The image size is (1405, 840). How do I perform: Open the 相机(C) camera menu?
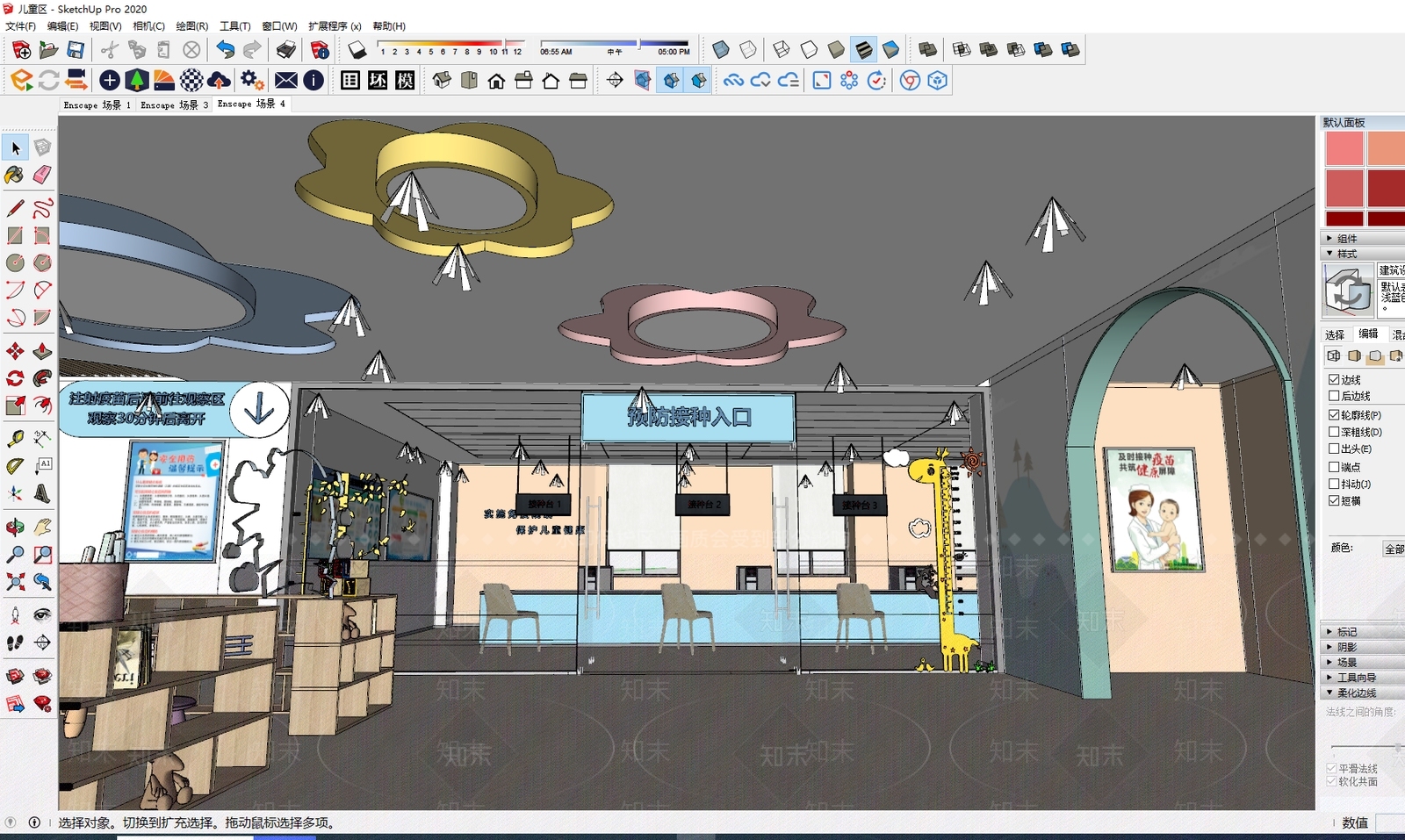[148, 26]
